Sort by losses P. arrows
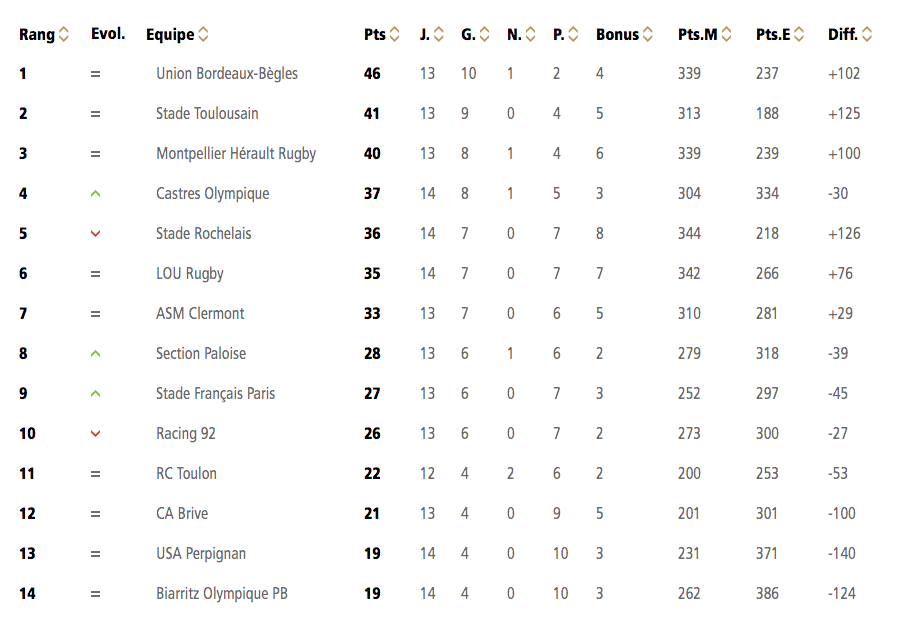The height and width of the screenshot is (634, 901). (x=573, y=34)
